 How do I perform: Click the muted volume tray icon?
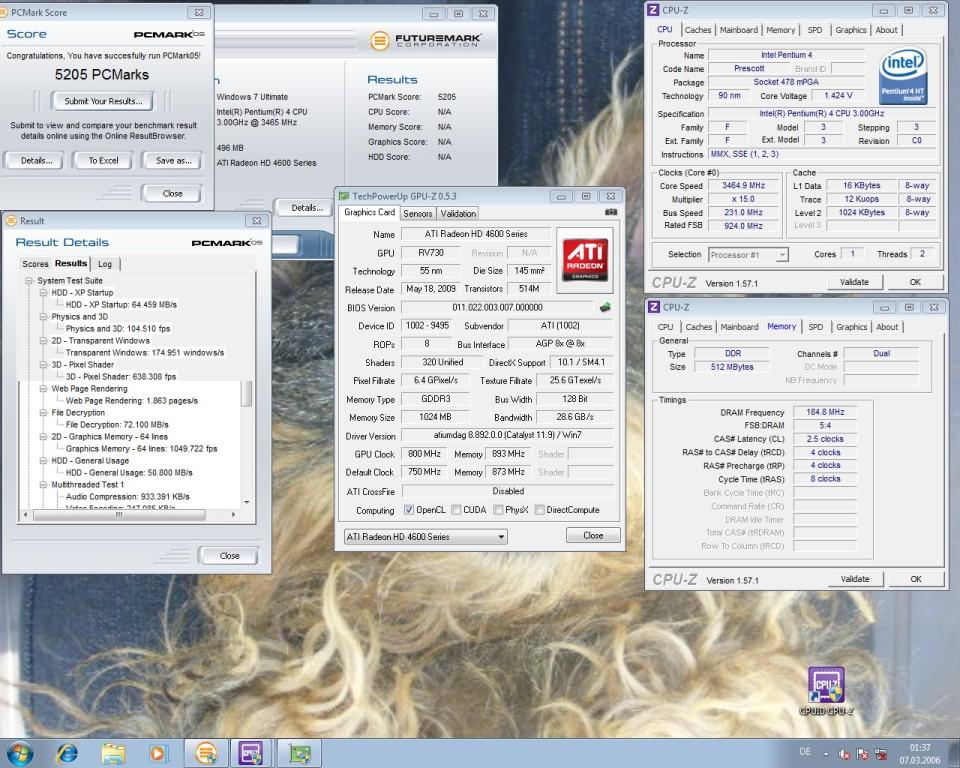click(x=844, y=754)
